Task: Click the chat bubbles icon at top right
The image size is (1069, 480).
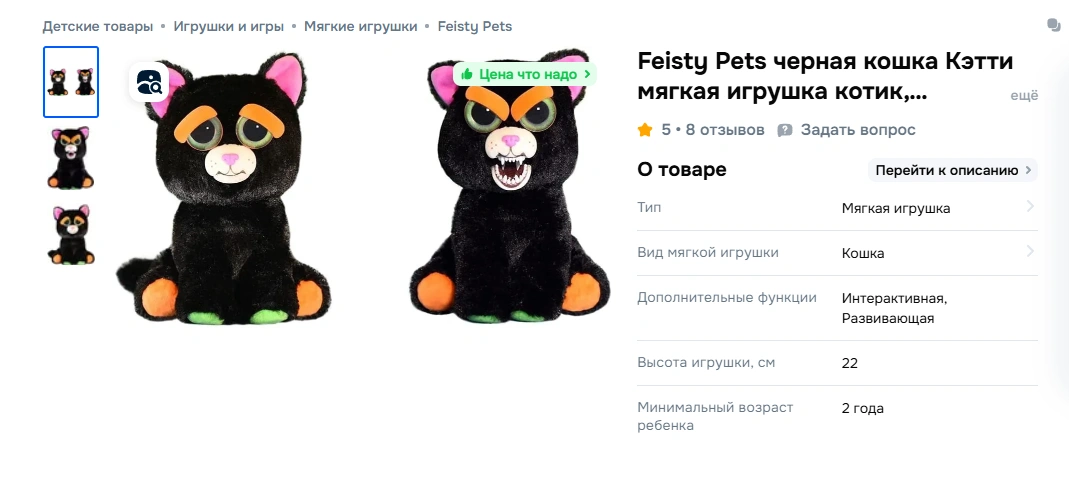Action: click(x=1054, y=25)
